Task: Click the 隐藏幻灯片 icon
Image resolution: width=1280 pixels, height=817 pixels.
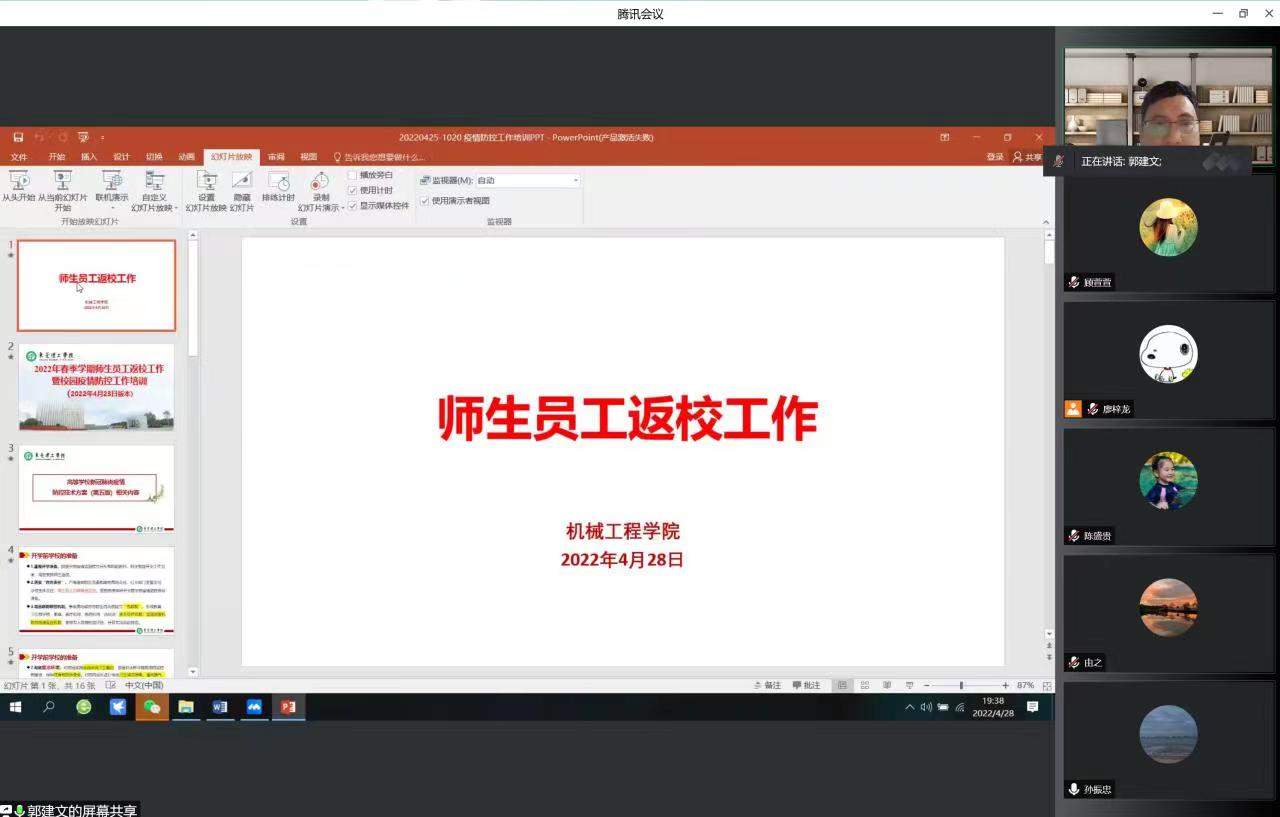Action: tap(242, 181)
